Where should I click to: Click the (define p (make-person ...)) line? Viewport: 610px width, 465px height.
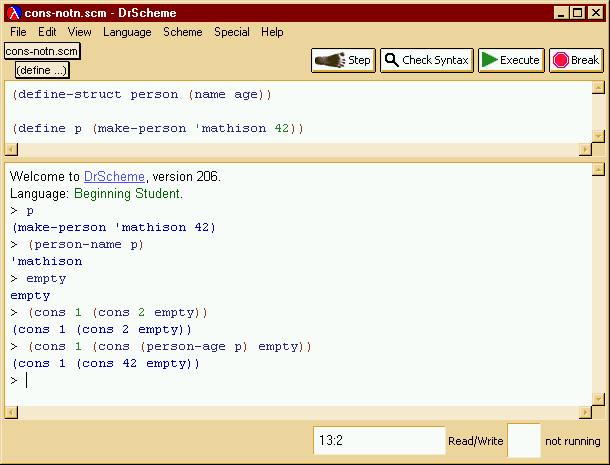(158, 128)
